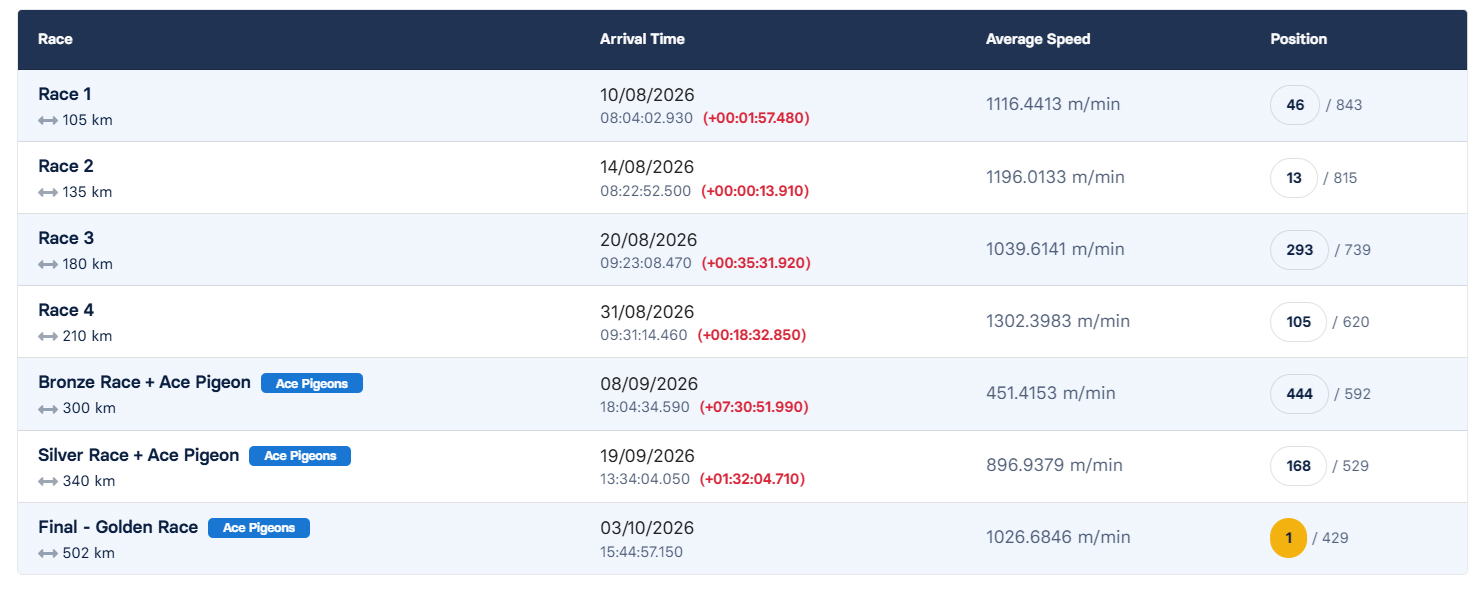Viewport: 1482px width, 589px height.
Task: Click the speed 1302.3983 m/min
Action: (1058, 321)
